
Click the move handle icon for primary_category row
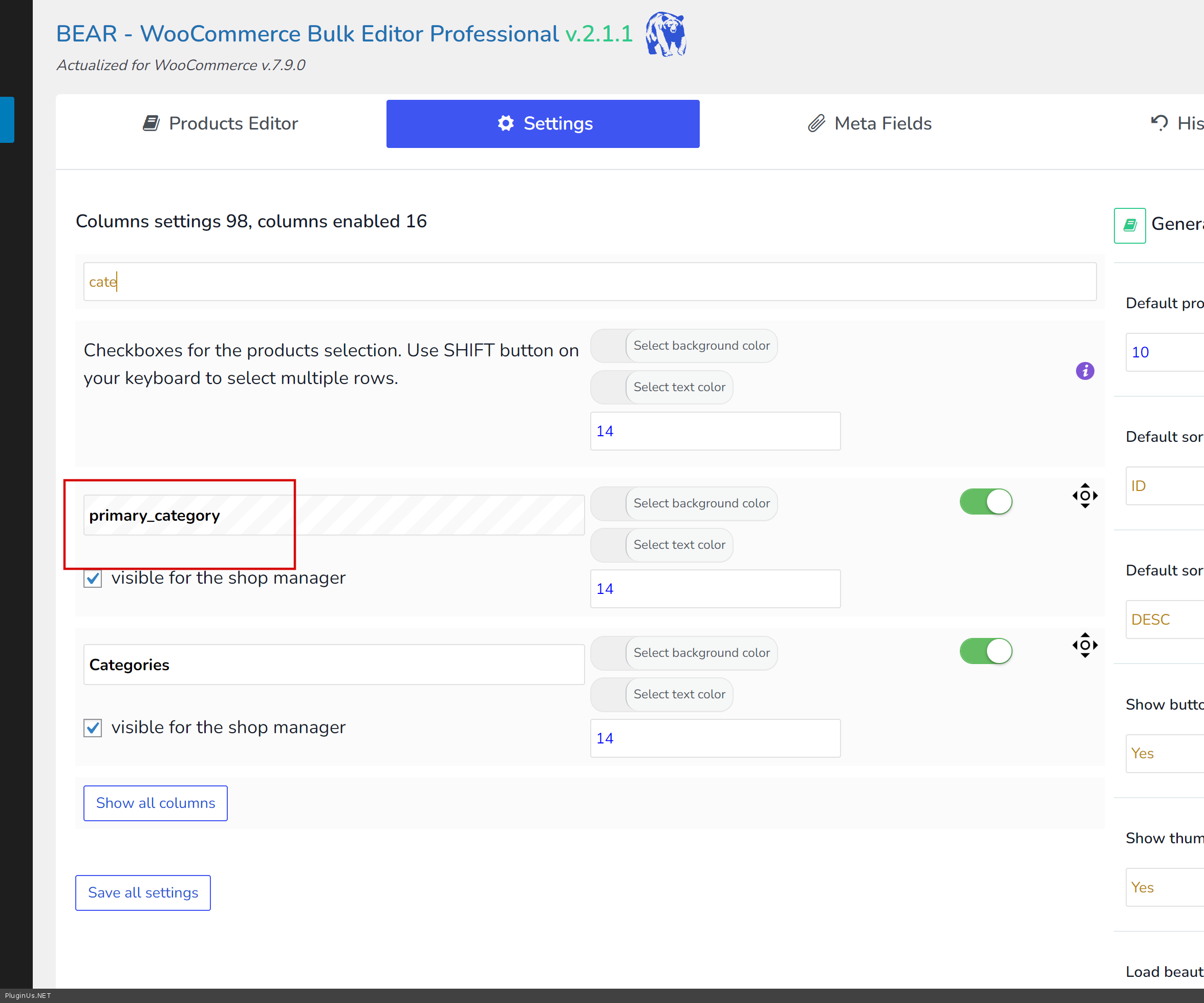[1085, 496]
